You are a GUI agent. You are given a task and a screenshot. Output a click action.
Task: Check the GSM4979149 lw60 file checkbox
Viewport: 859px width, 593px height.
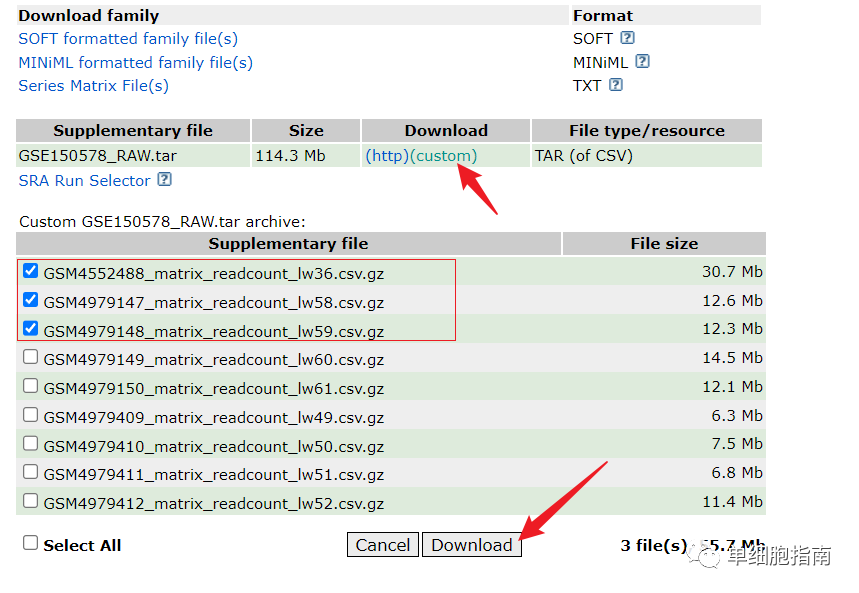tap(31, 357)
